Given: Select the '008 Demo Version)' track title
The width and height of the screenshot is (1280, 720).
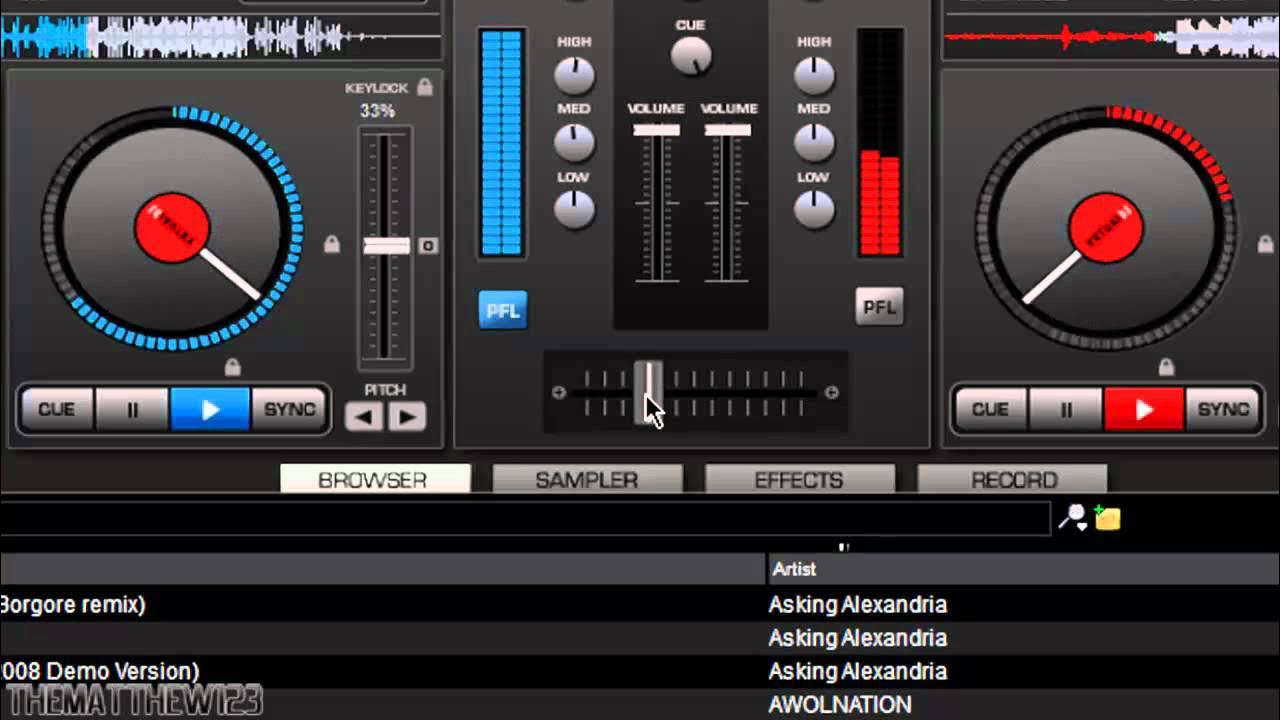Looking at the screenshot, I should tap(100, 671).
